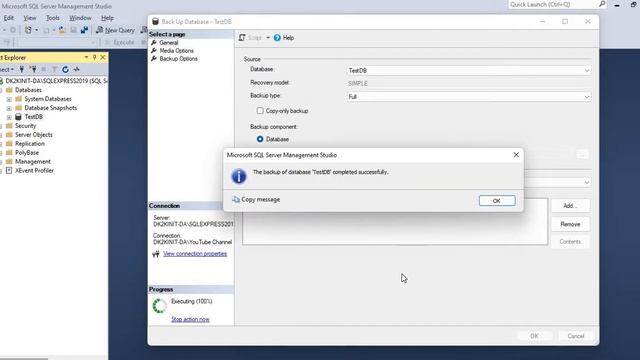
Task: Select the PolyBase folder
Action: (x=27, y=153)
